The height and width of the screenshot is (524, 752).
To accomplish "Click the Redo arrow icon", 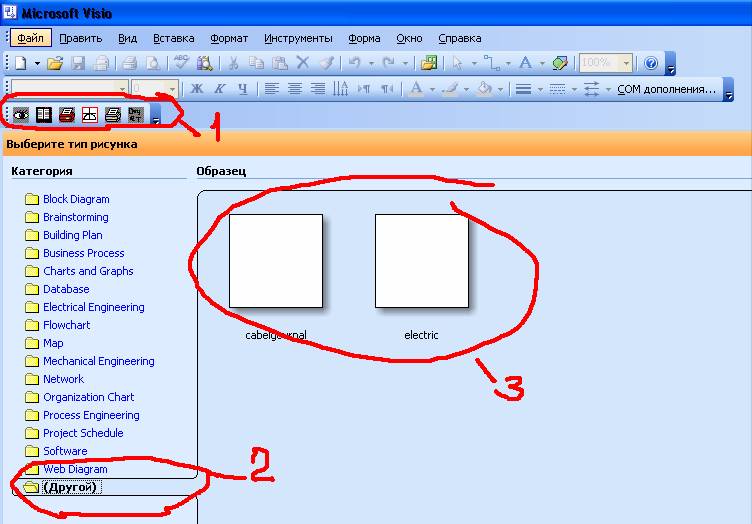I will tap(389, 63).
